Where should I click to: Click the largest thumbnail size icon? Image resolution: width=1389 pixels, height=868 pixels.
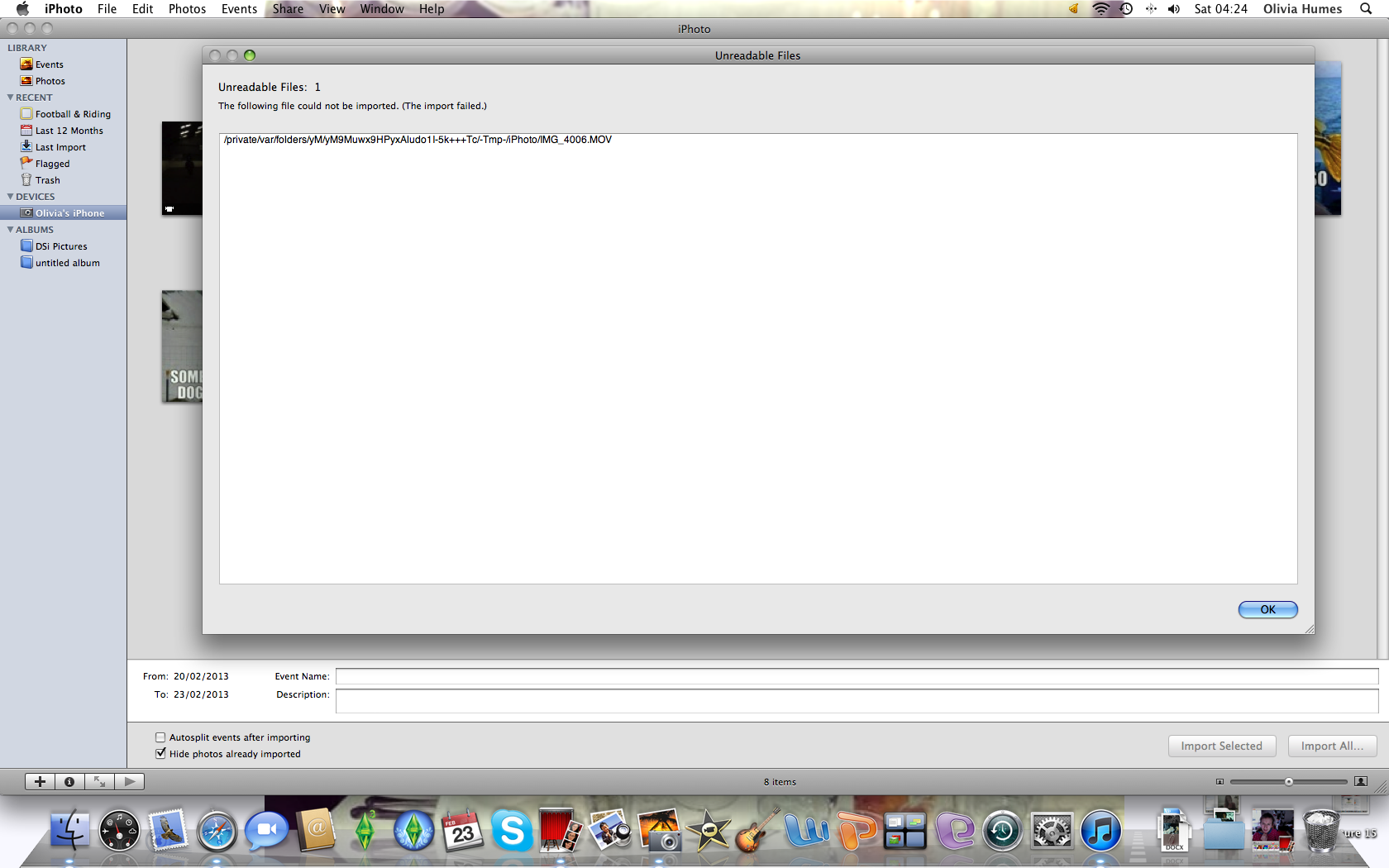click(1361, 781)
